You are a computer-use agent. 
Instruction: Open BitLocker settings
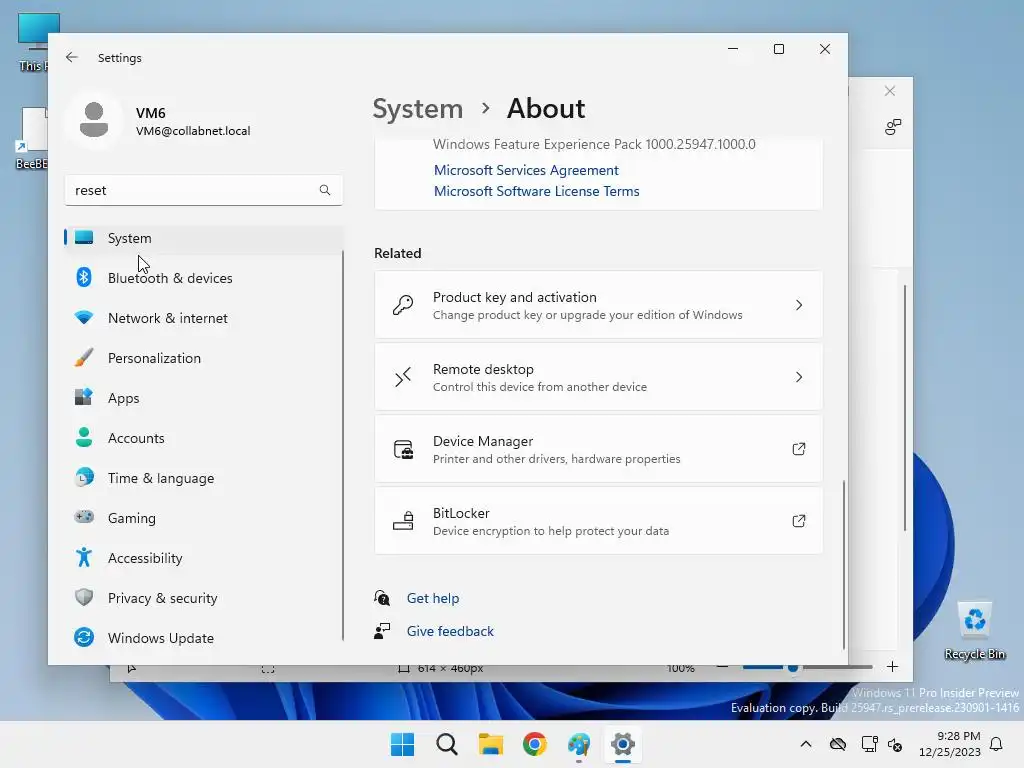(598, 520)
